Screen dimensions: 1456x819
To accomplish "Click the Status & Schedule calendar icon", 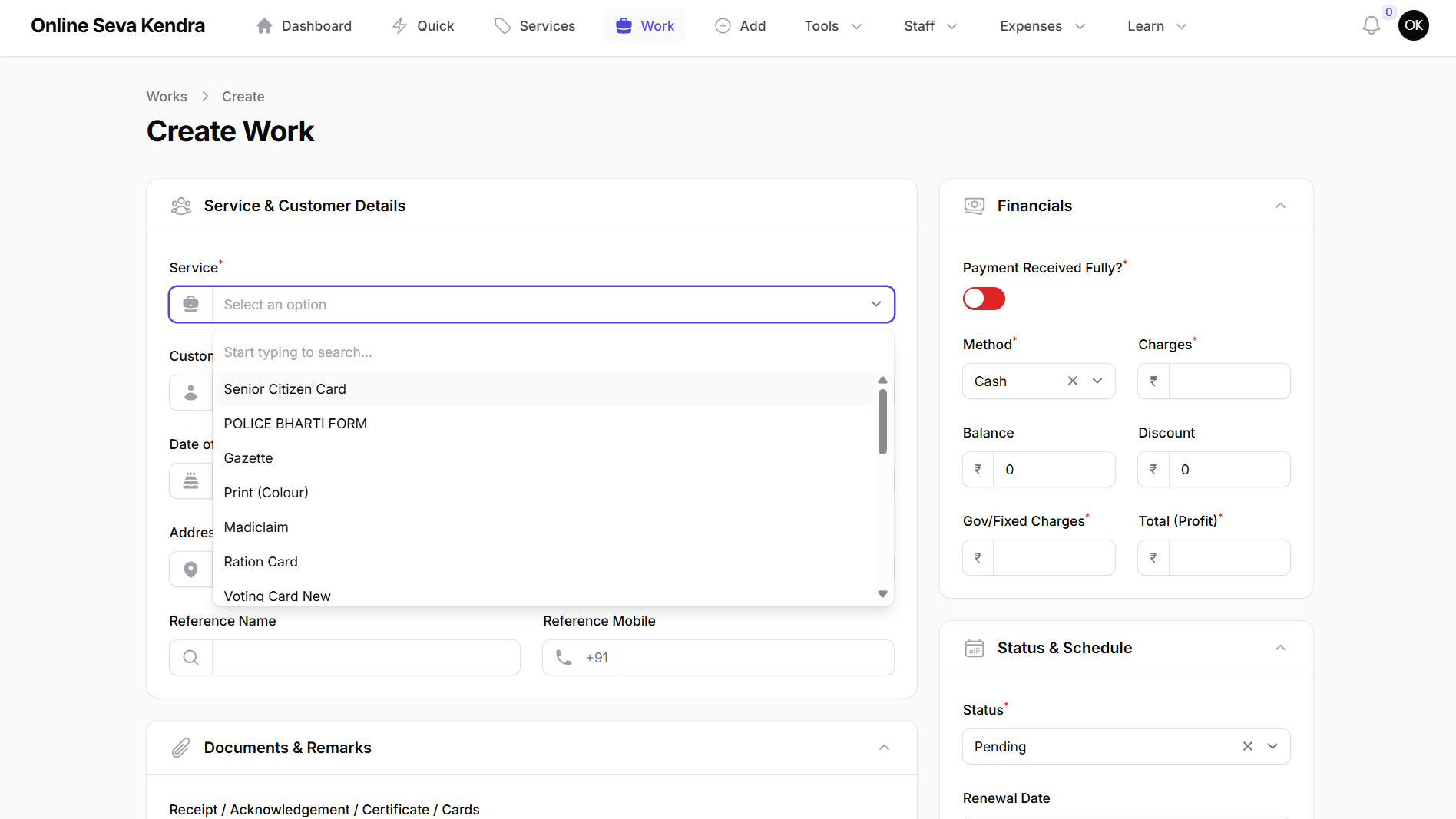I will coord(974,648).
